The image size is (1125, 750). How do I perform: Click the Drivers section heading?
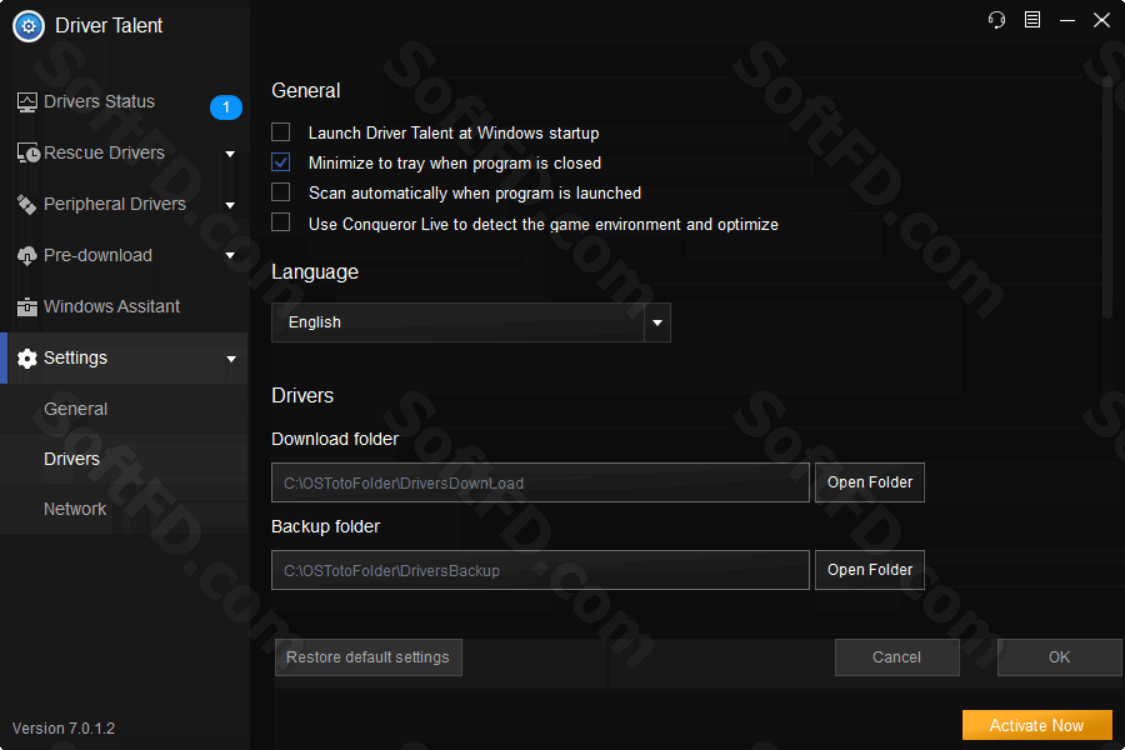(302, 395)
